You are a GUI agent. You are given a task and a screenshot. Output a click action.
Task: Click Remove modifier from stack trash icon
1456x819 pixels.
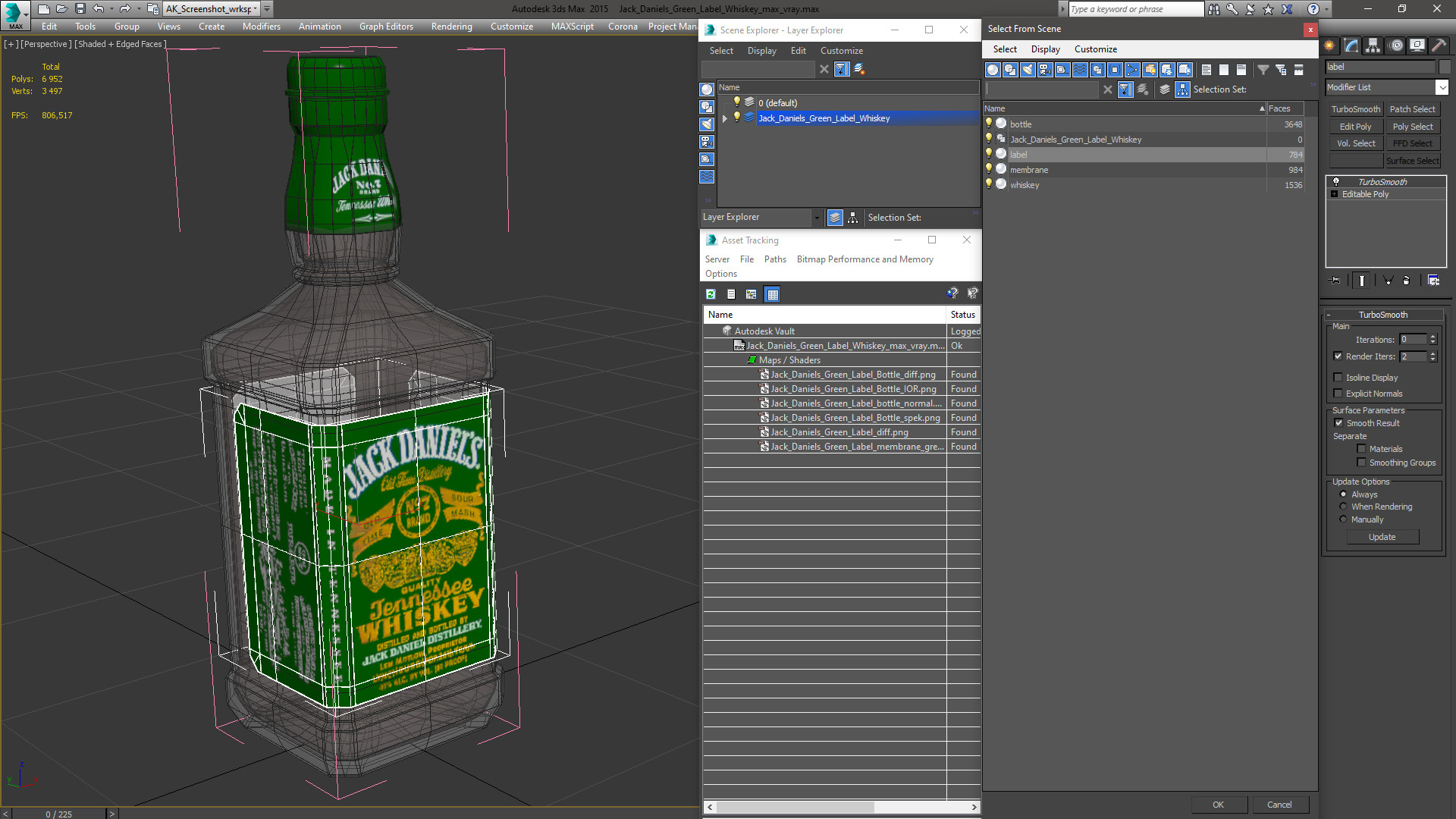(1406, 281)
